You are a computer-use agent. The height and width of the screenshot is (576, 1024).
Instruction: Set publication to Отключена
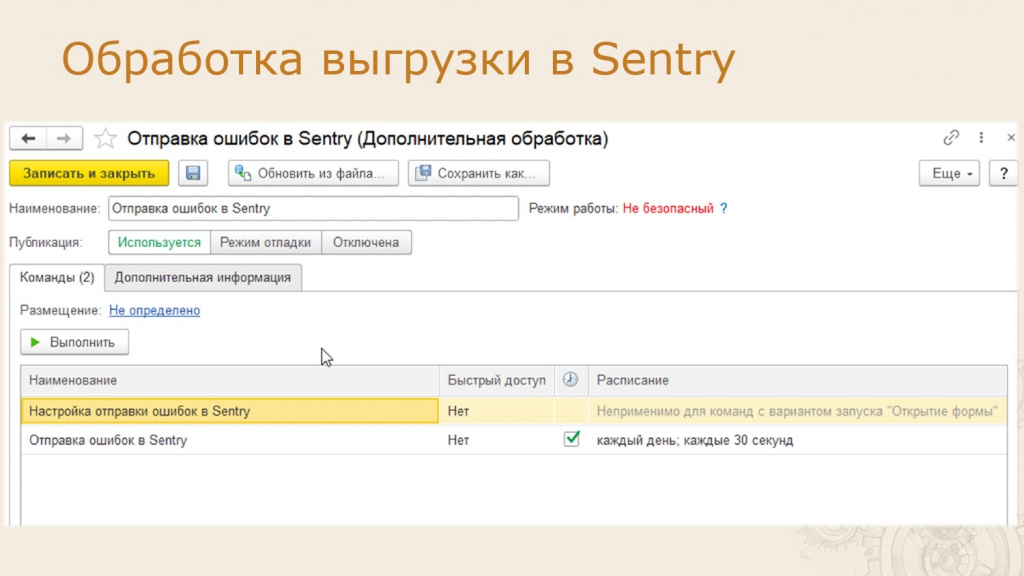pos(366,242)
